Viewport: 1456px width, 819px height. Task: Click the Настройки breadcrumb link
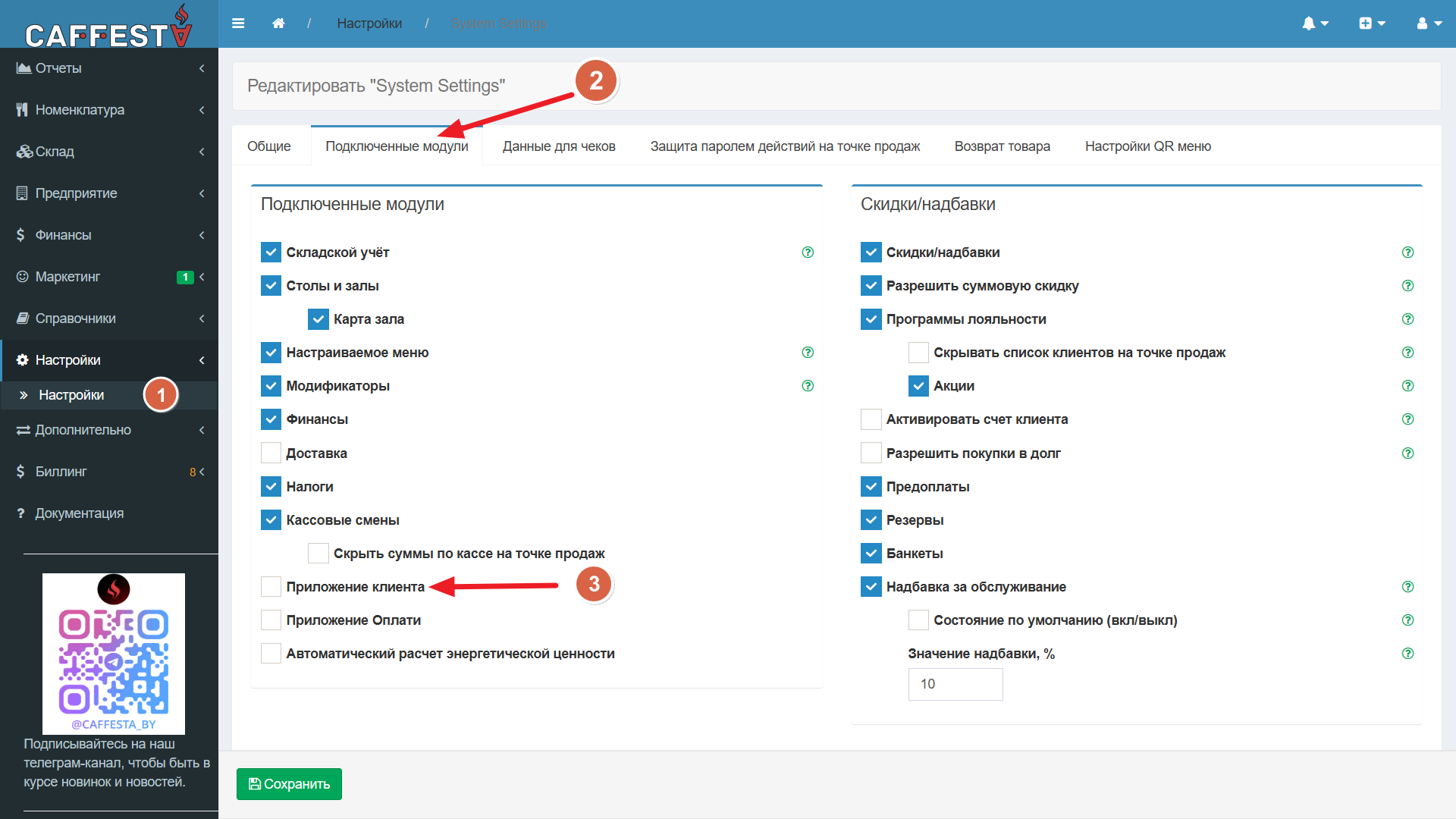(369, 24)
